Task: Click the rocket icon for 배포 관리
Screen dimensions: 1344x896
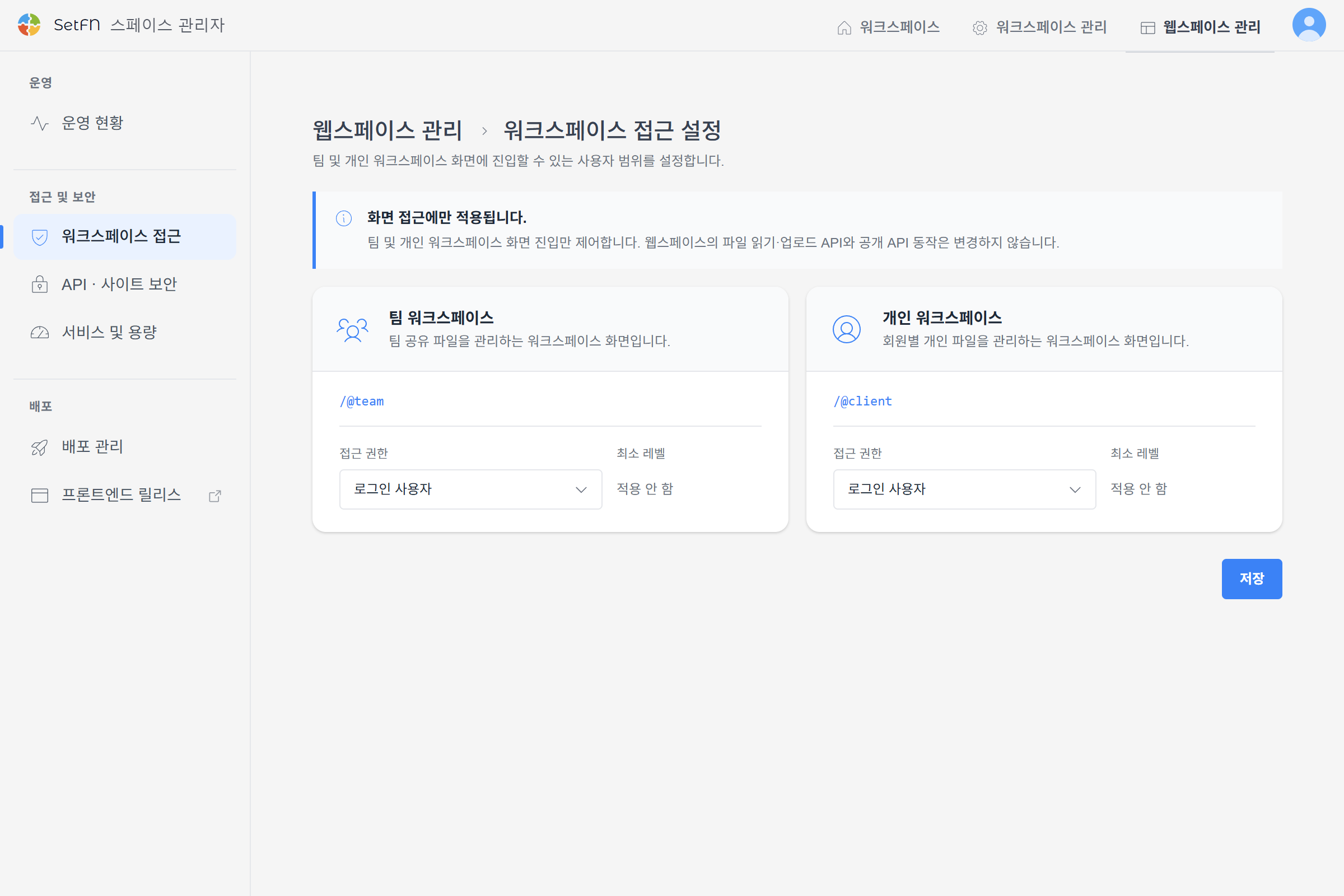Action: pos(39,447)
